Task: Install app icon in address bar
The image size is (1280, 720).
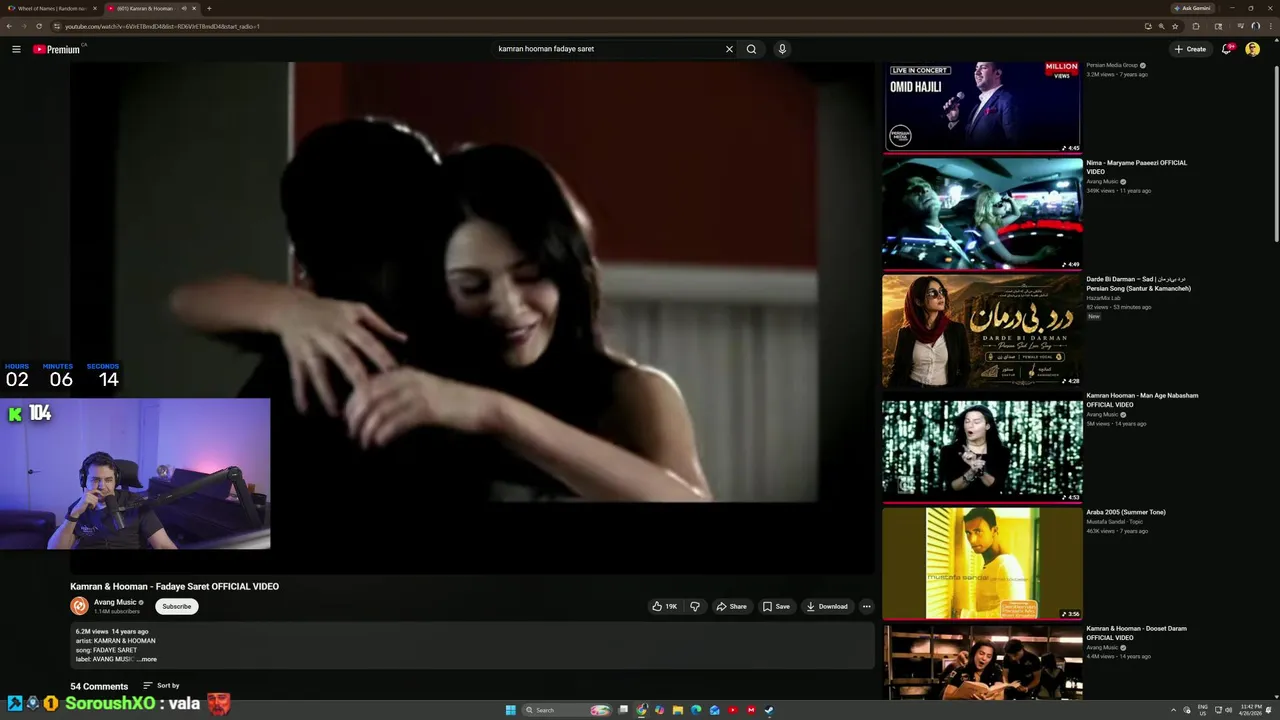Action: click(x=1148, y=26)
